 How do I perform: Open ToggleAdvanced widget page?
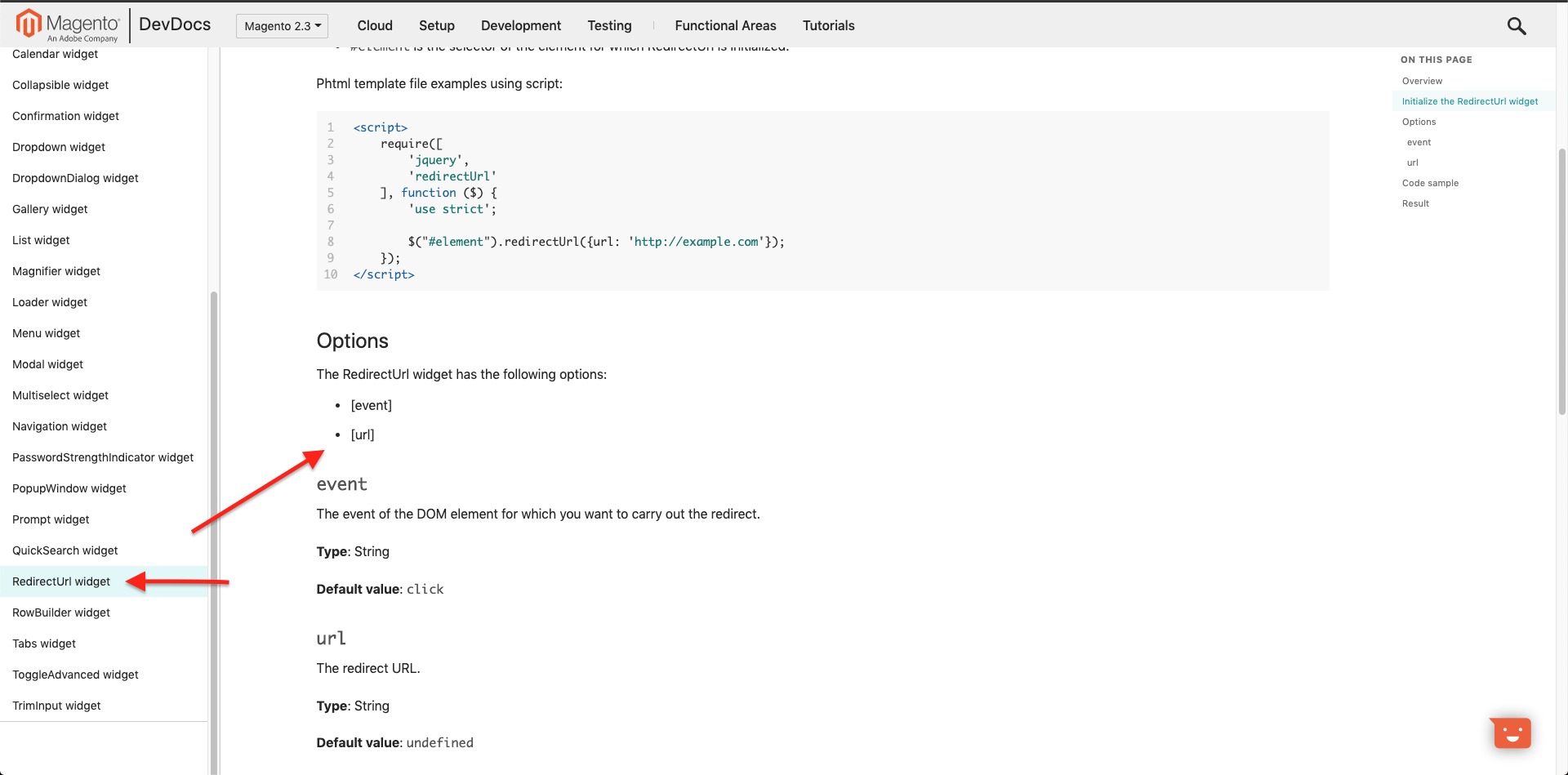(x=75, y=675)
